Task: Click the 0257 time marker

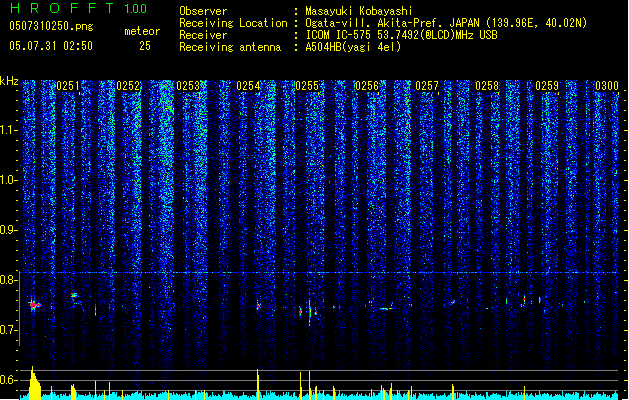Action: point(427,86)
